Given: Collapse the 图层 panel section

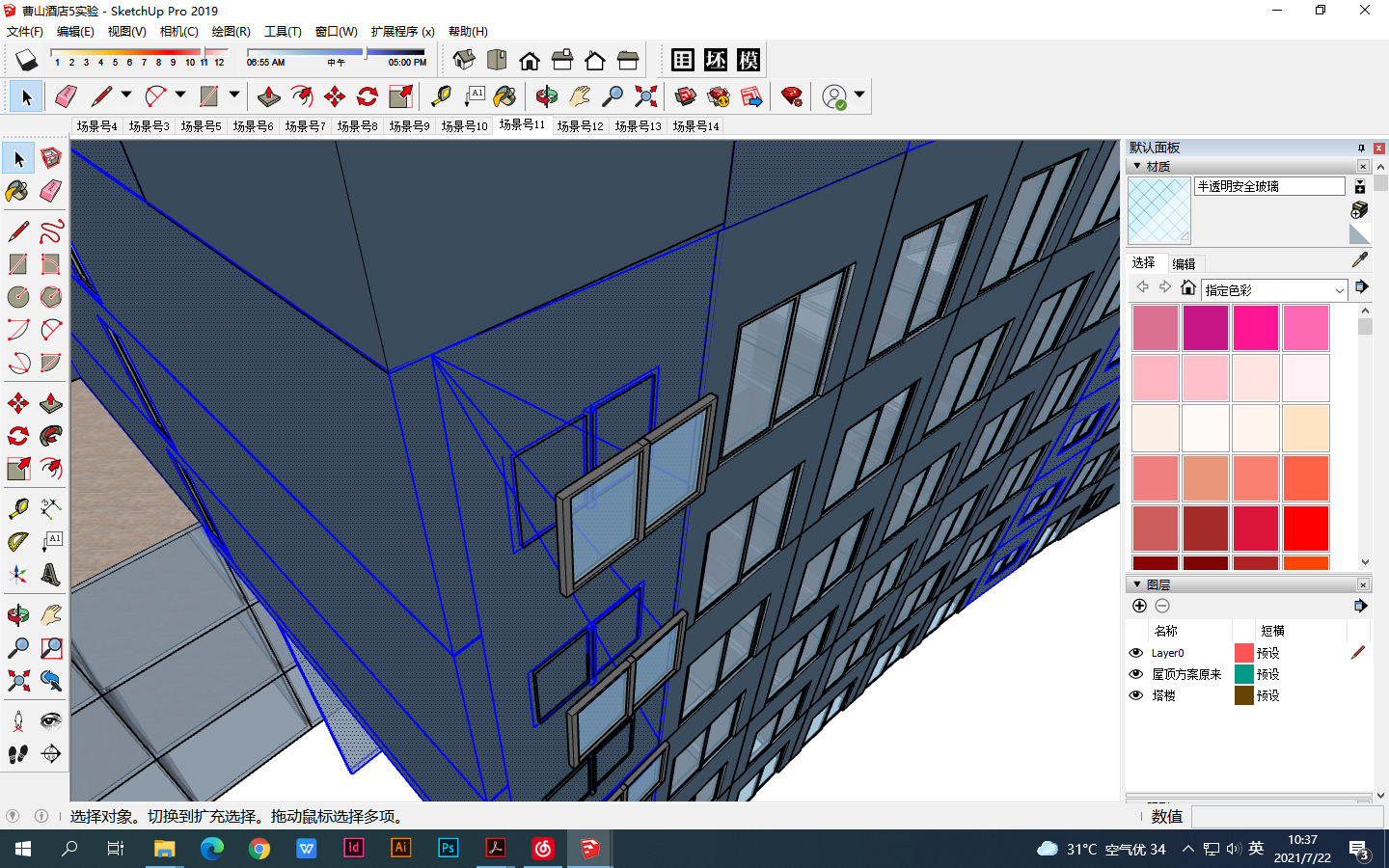Looking at the screenshot, I should (x=1138, y=584).
